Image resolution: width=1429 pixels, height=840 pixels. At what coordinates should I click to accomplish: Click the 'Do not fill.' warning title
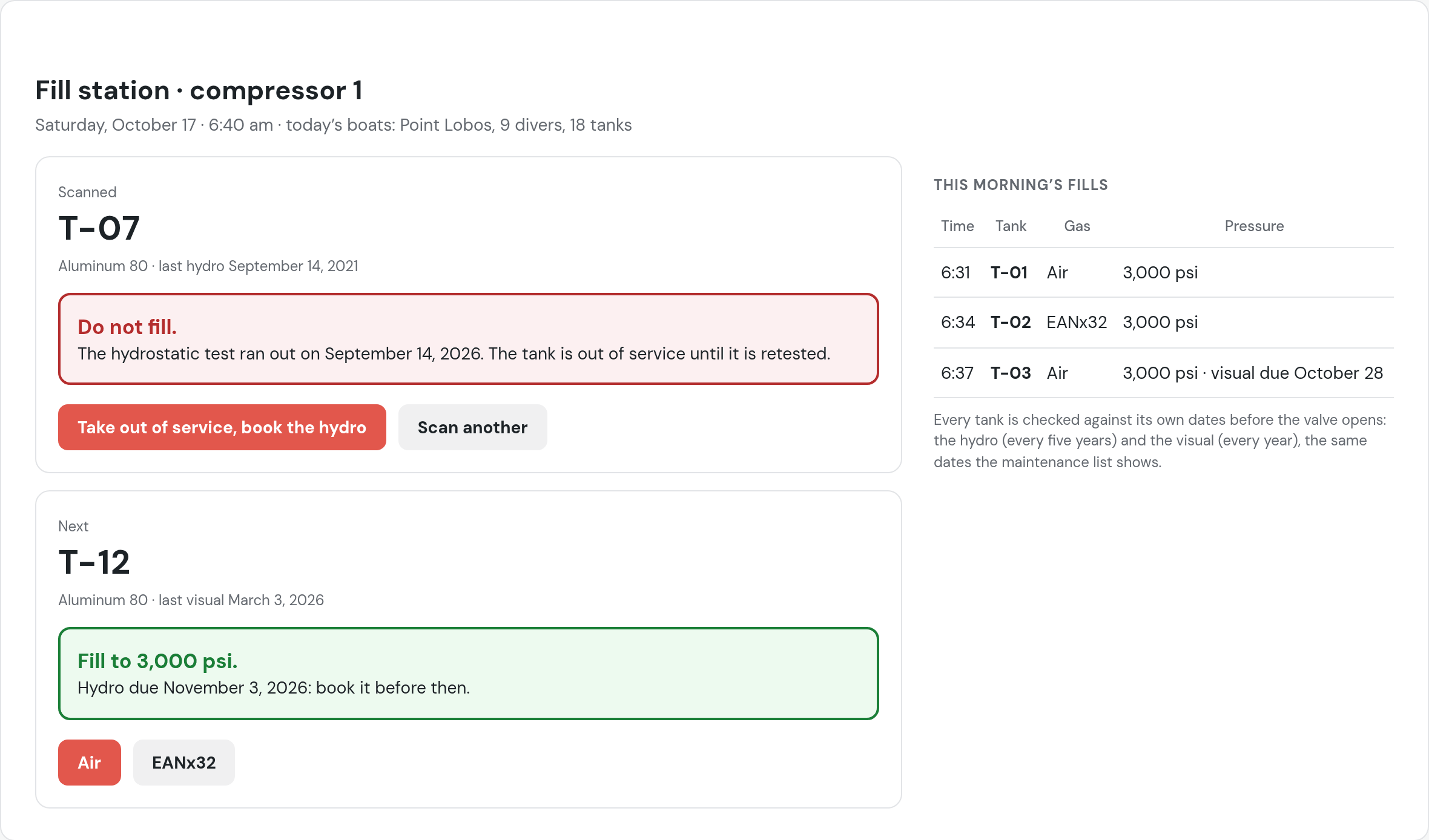[x=127, y=327]
